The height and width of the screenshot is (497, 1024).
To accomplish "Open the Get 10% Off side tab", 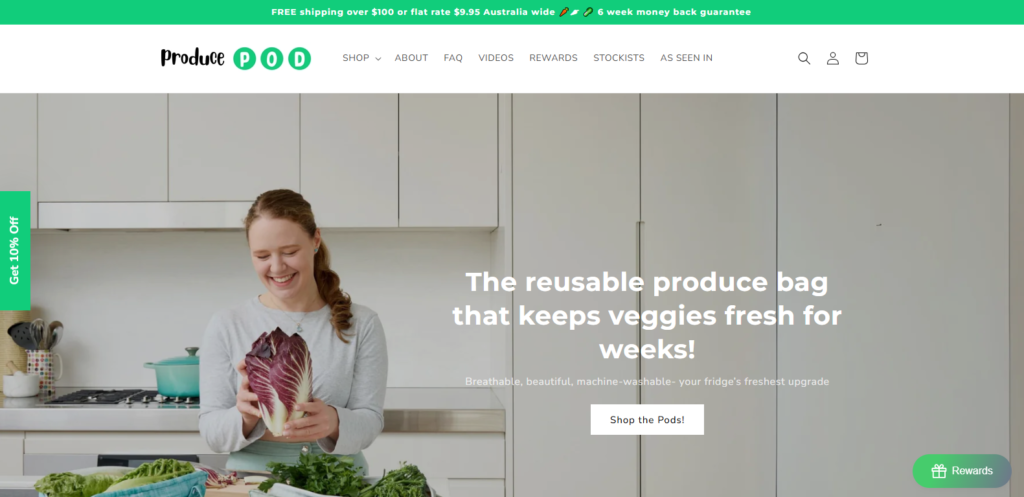I will 15,251.
